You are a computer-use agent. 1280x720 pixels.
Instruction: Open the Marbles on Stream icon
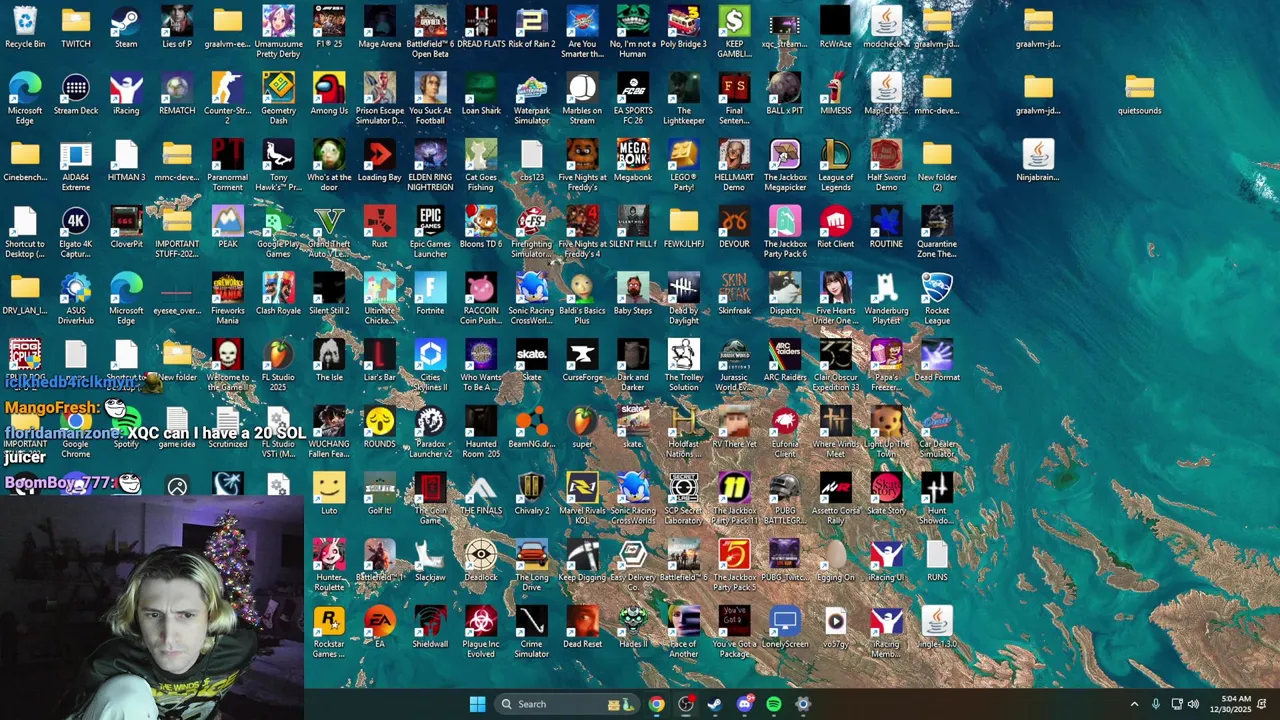point(582,98)
